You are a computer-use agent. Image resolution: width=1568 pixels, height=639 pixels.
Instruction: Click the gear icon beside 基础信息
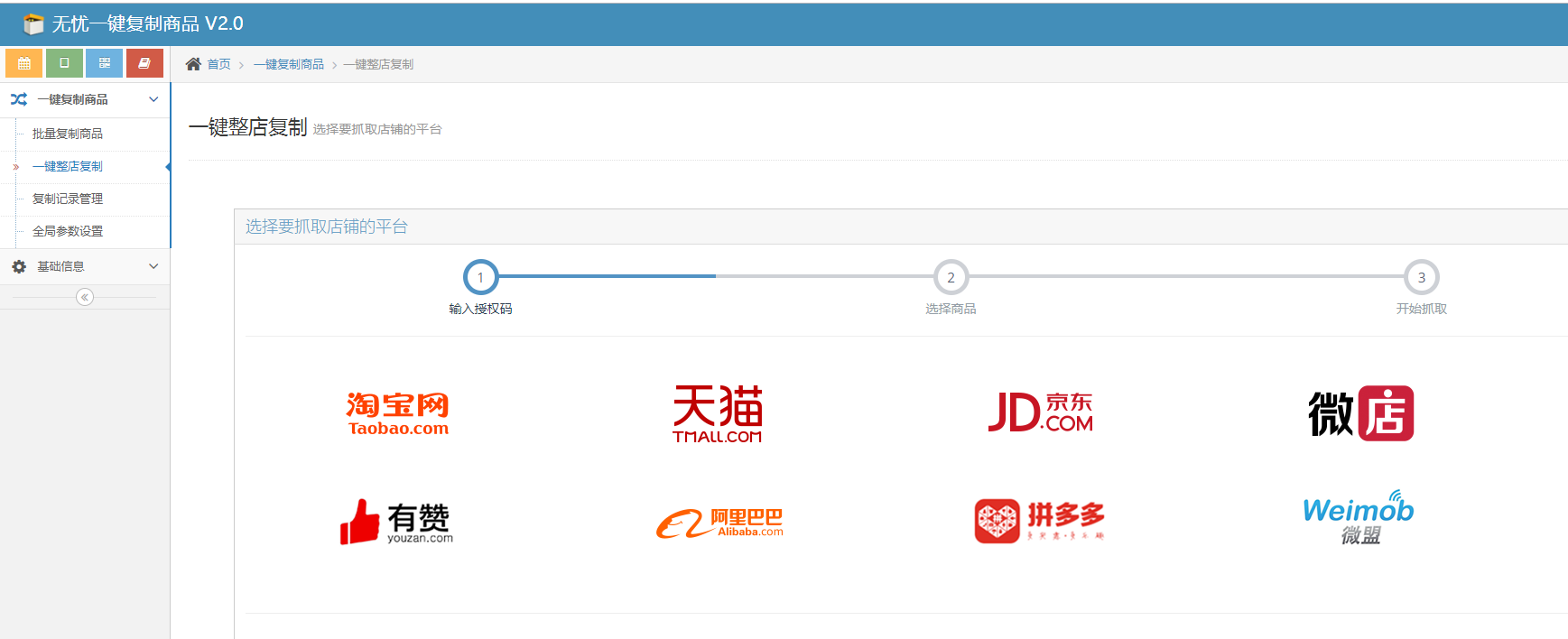point(19,266)
